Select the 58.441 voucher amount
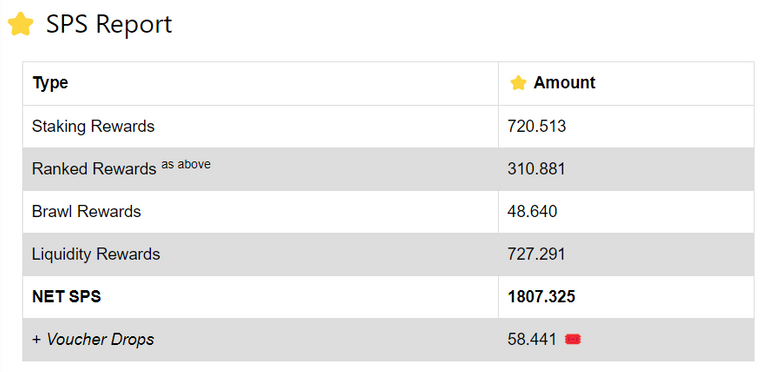Viewport: 768px width, 372px height. click(532, 339)
